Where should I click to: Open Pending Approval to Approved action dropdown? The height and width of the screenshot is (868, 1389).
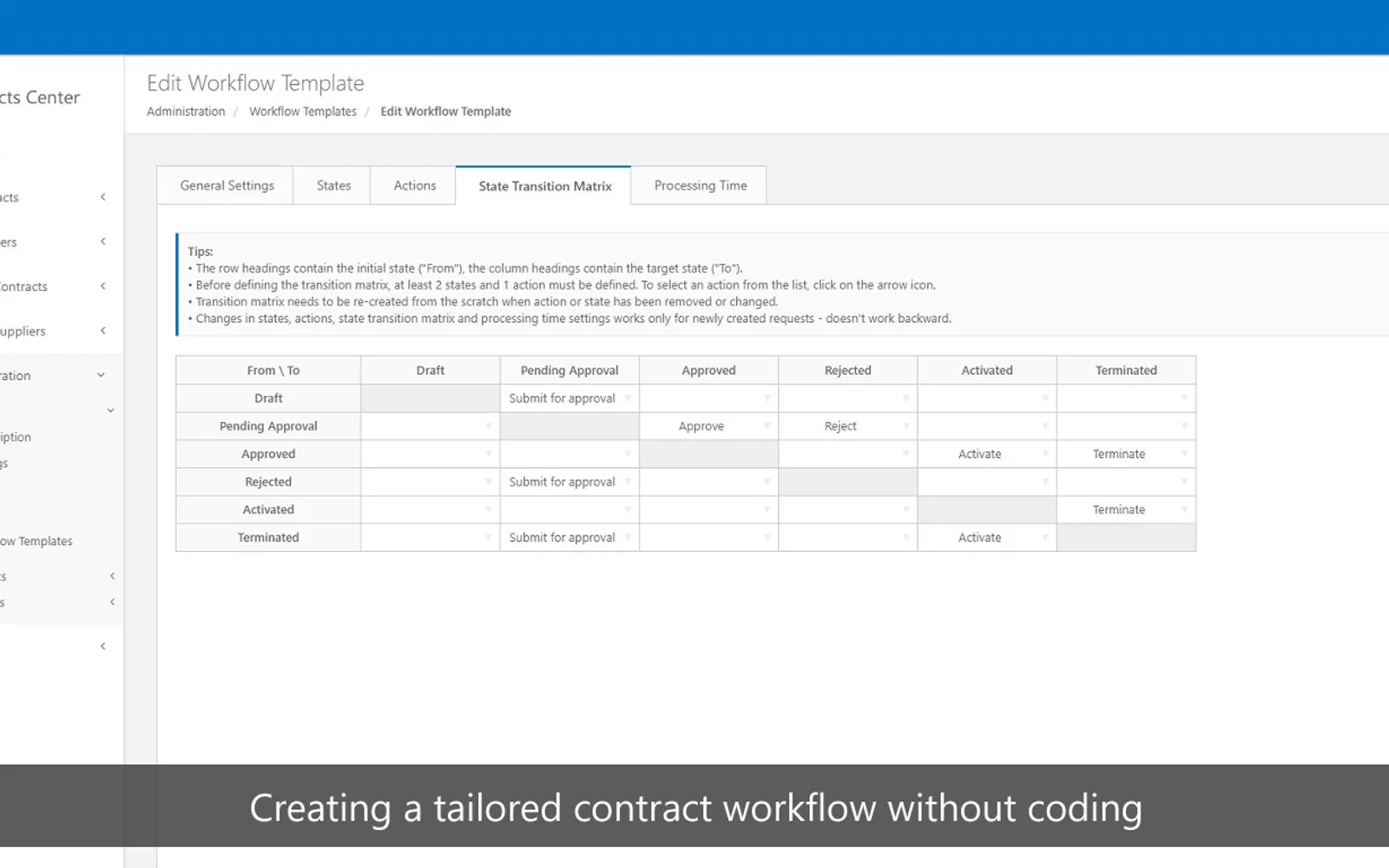(x=708, y=426)
